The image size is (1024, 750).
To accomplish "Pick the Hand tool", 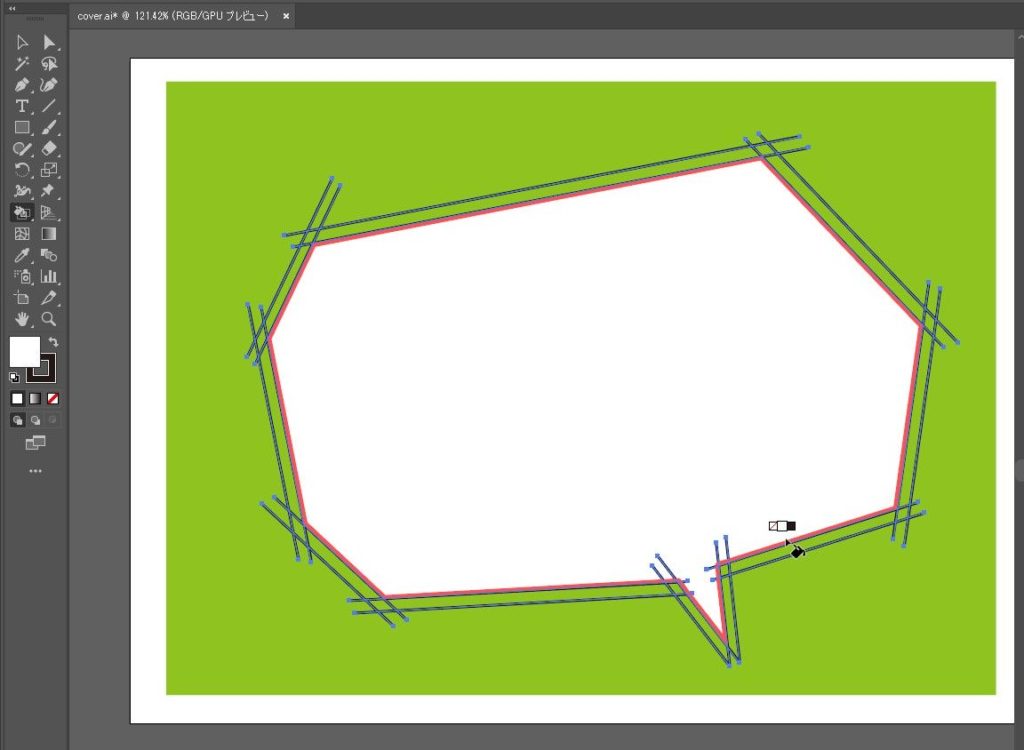I will point(22,319).
